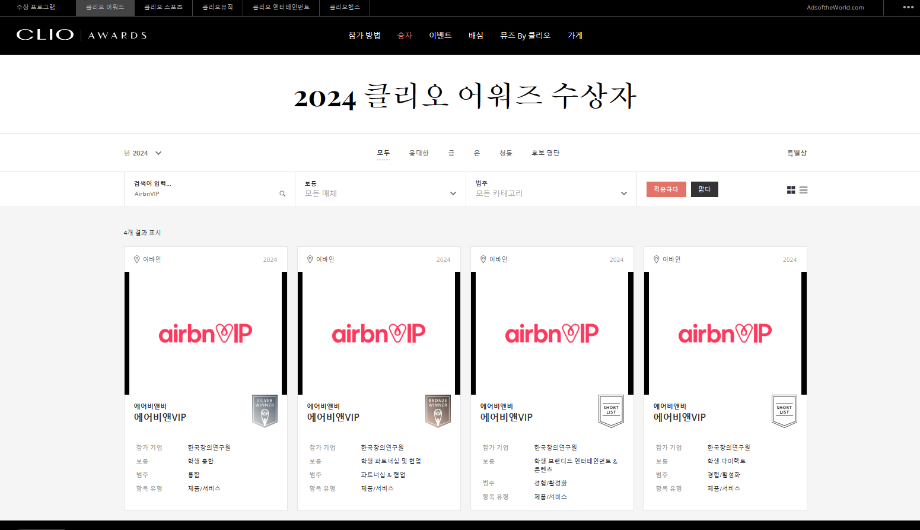The width and height of the screenshot is (920, 530).
Task: Click the Short List badge on fourth card
Action: point(783,410)
